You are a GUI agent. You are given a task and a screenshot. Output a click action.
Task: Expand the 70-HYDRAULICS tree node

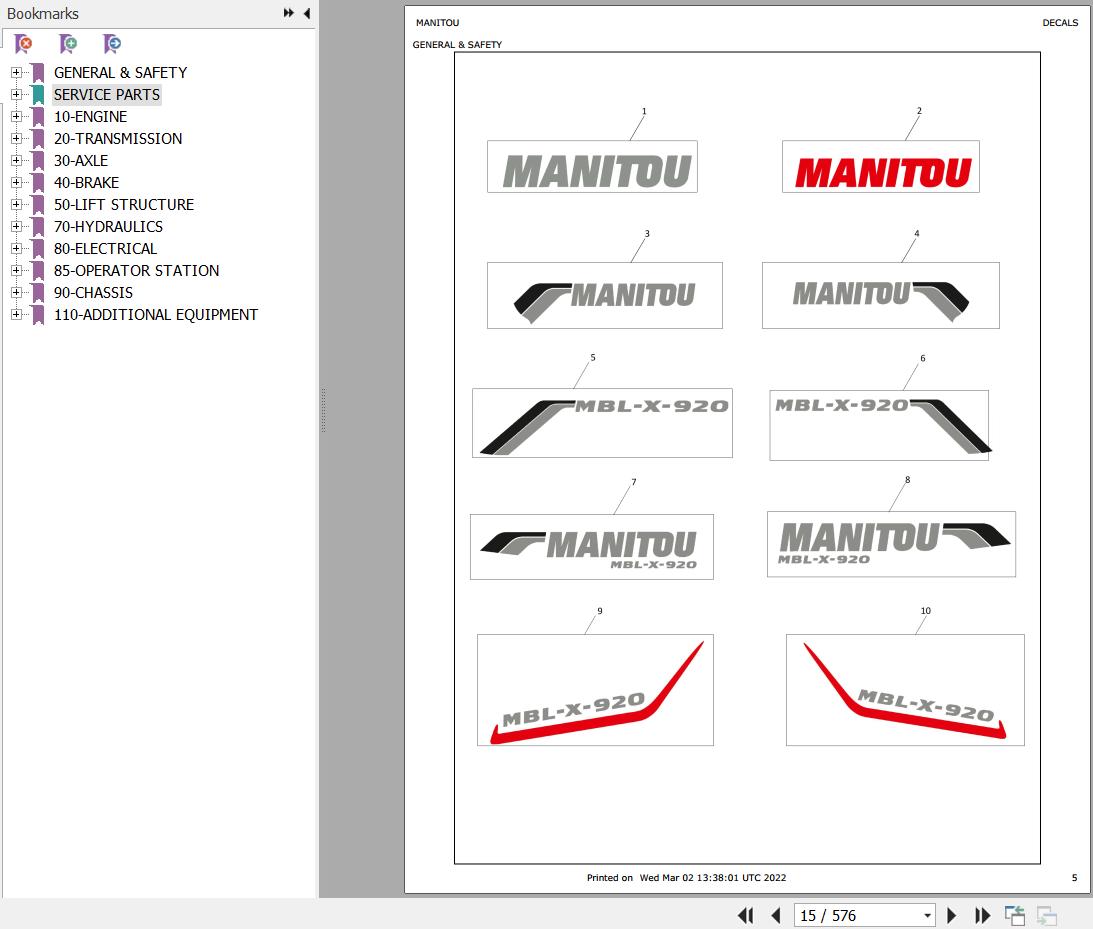coord(16,227)
